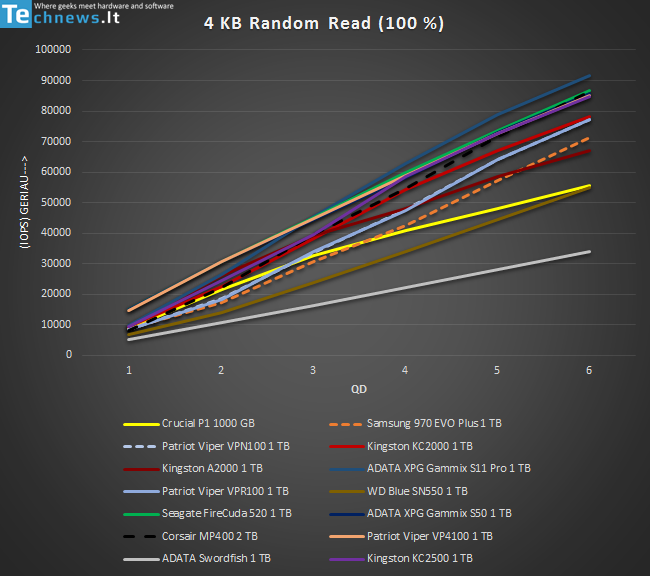Click the 'Kingston KC2500 1 TB' legend label
Viewport: 650px width, 576px height.
[x=420, y=559]
